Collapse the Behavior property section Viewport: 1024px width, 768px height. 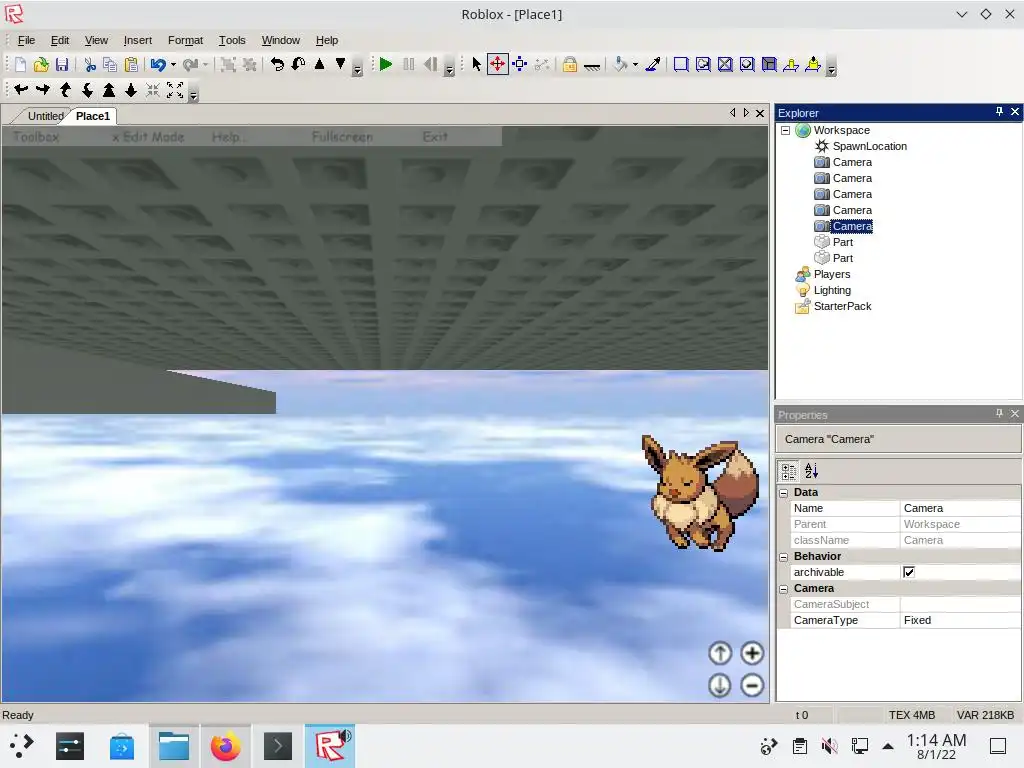click(x=784, y=557)
